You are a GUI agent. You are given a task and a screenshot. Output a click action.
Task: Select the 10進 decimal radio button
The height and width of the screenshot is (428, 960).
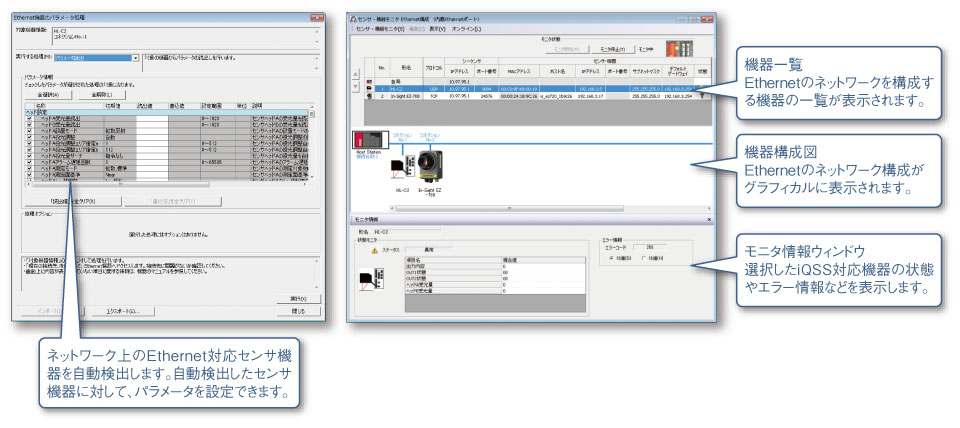[612, 257]
